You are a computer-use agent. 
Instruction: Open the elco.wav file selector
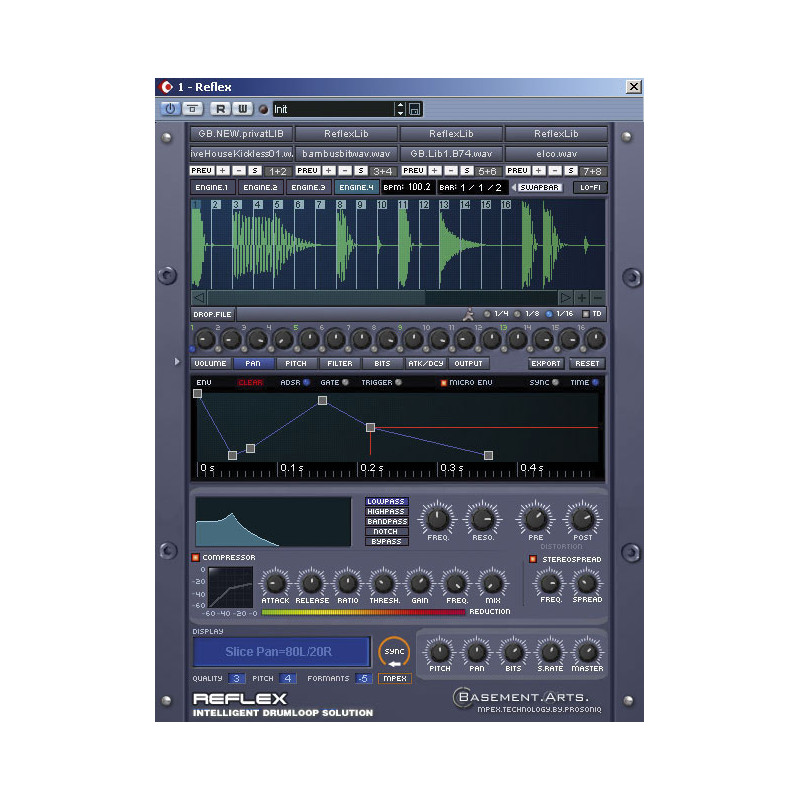[x=556, y=154]
